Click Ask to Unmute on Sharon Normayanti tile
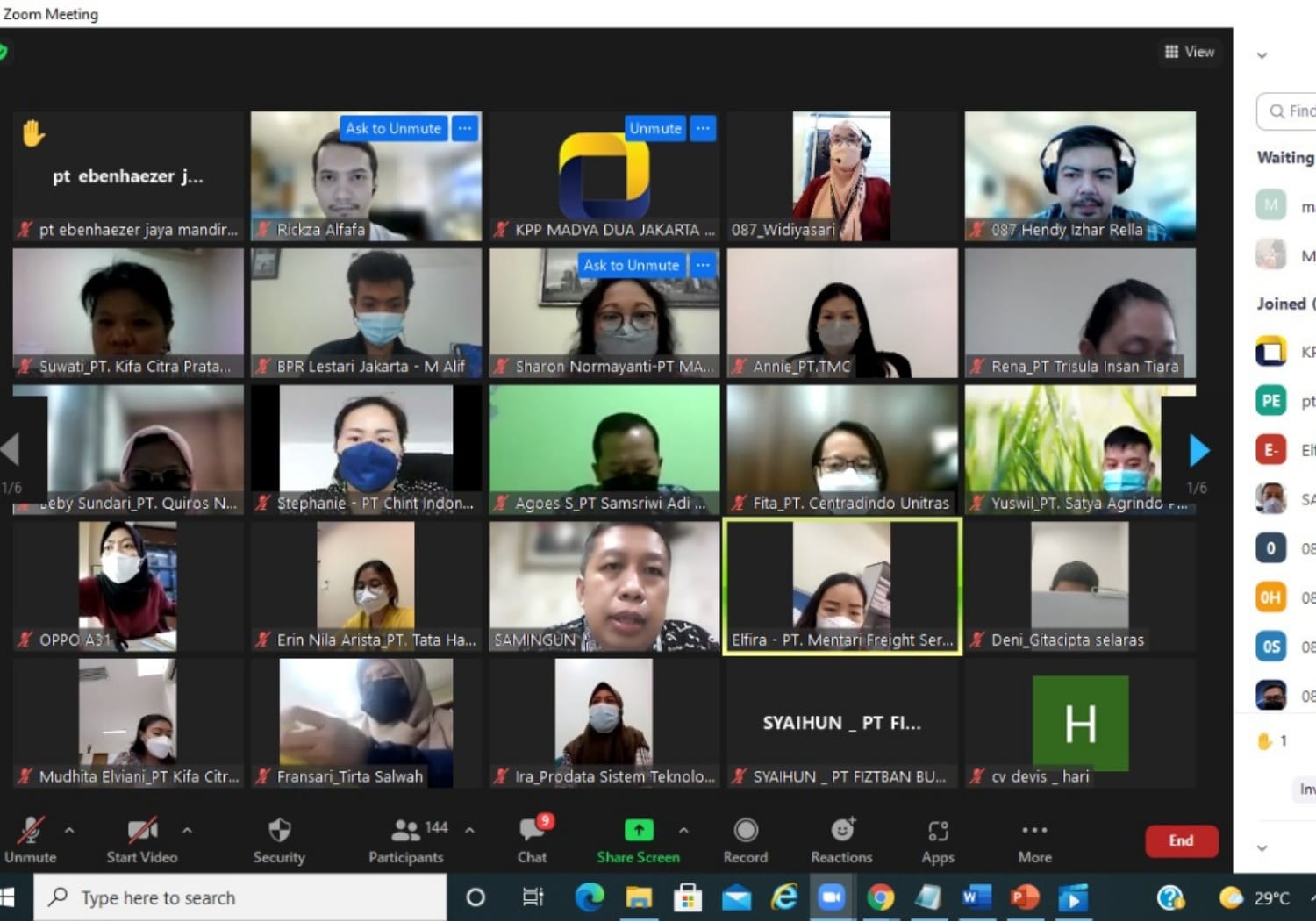1316x922 pixels. 631,265
